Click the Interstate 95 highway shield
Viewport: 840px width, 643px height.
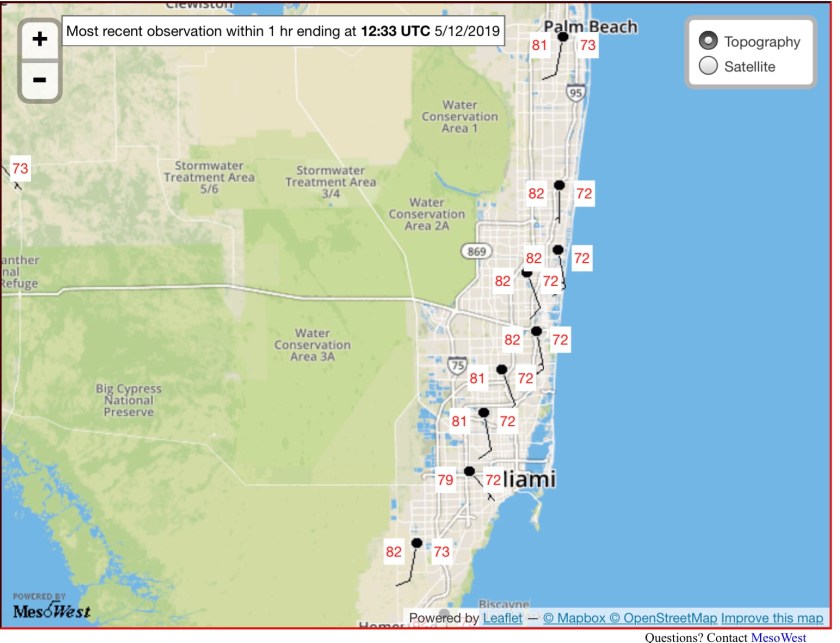pos(574,93)
